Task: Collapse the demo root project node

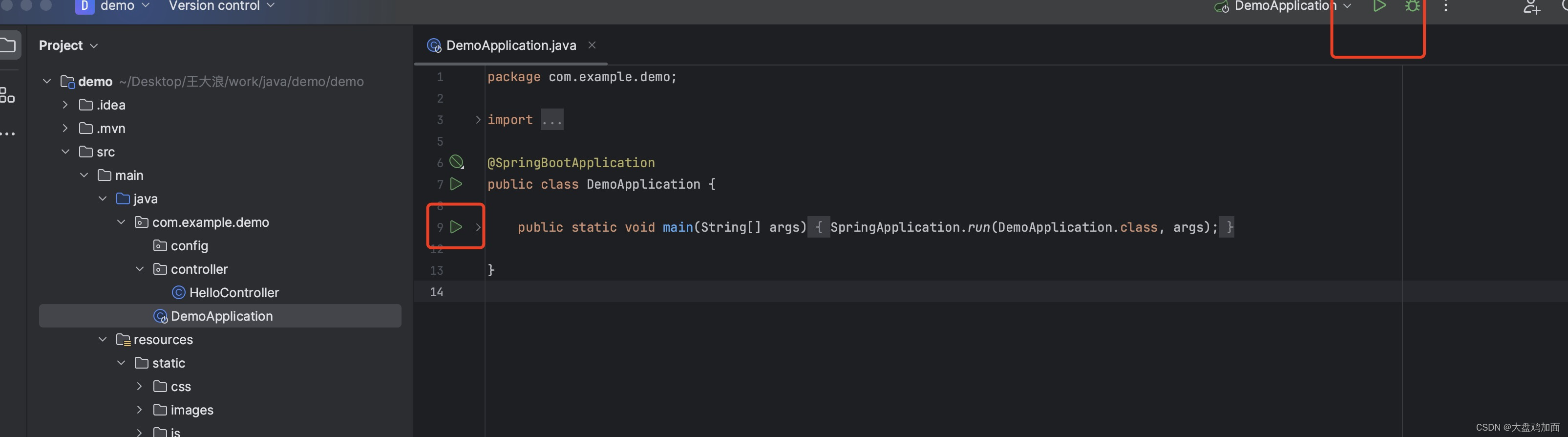Action: point(47,81)
